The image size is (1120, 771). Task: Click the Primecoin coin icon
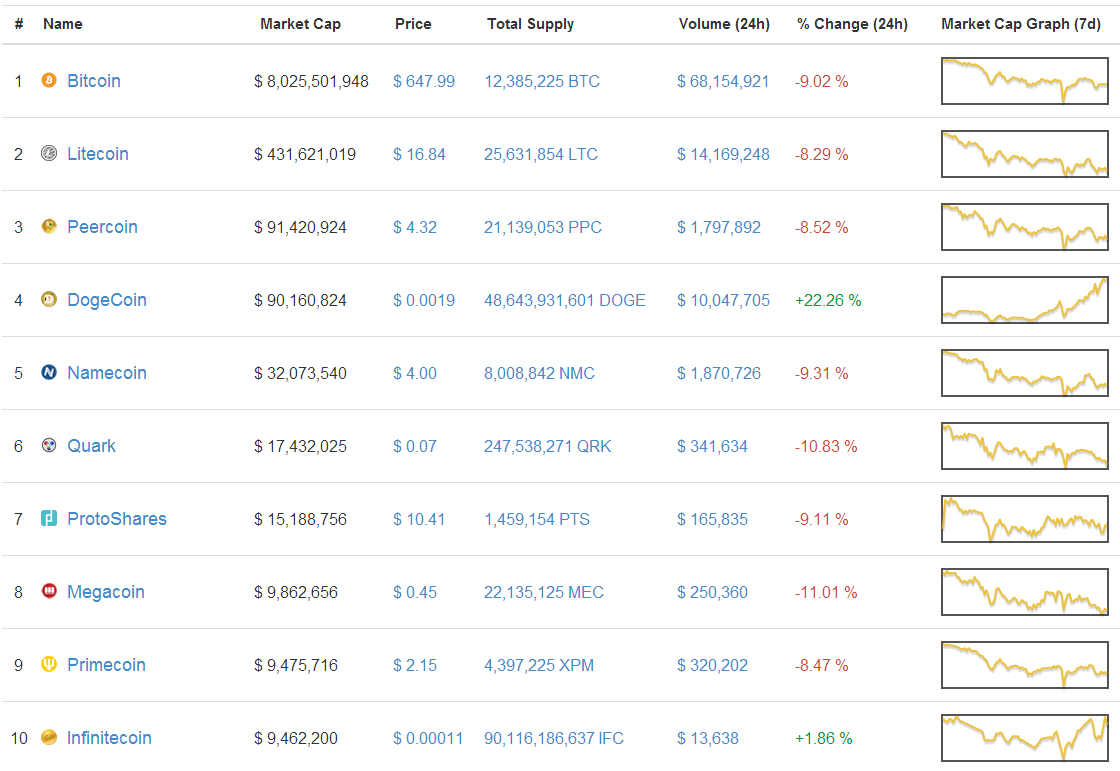[49, 665]
